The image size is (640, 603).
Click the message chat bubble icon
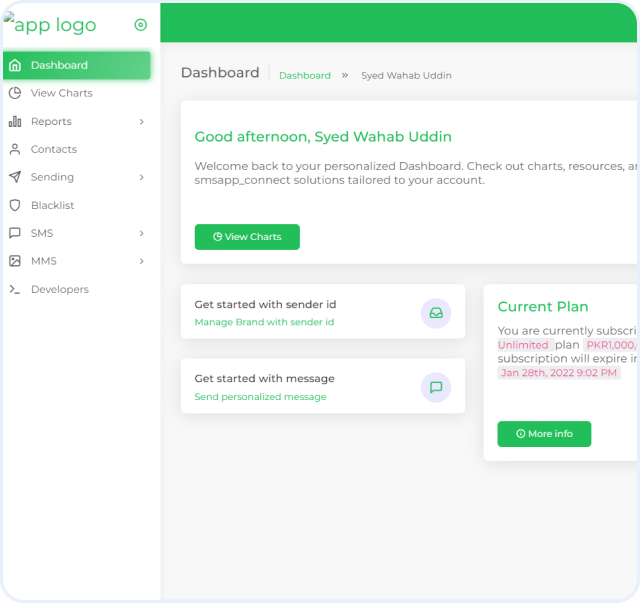coord(436,387)
